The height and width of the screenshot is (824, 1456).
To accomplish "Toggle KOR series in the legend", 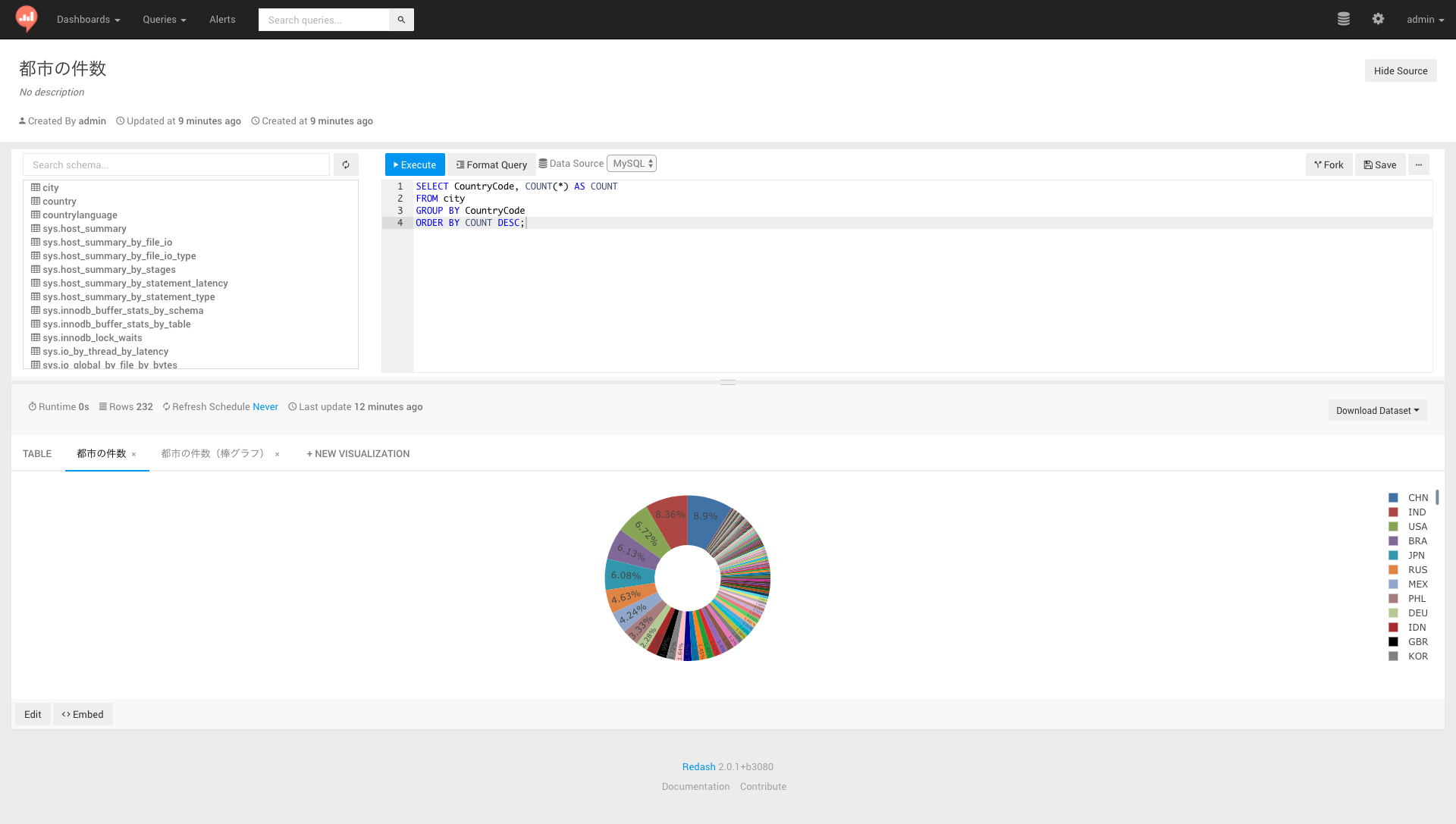I will coord(1417,656).
